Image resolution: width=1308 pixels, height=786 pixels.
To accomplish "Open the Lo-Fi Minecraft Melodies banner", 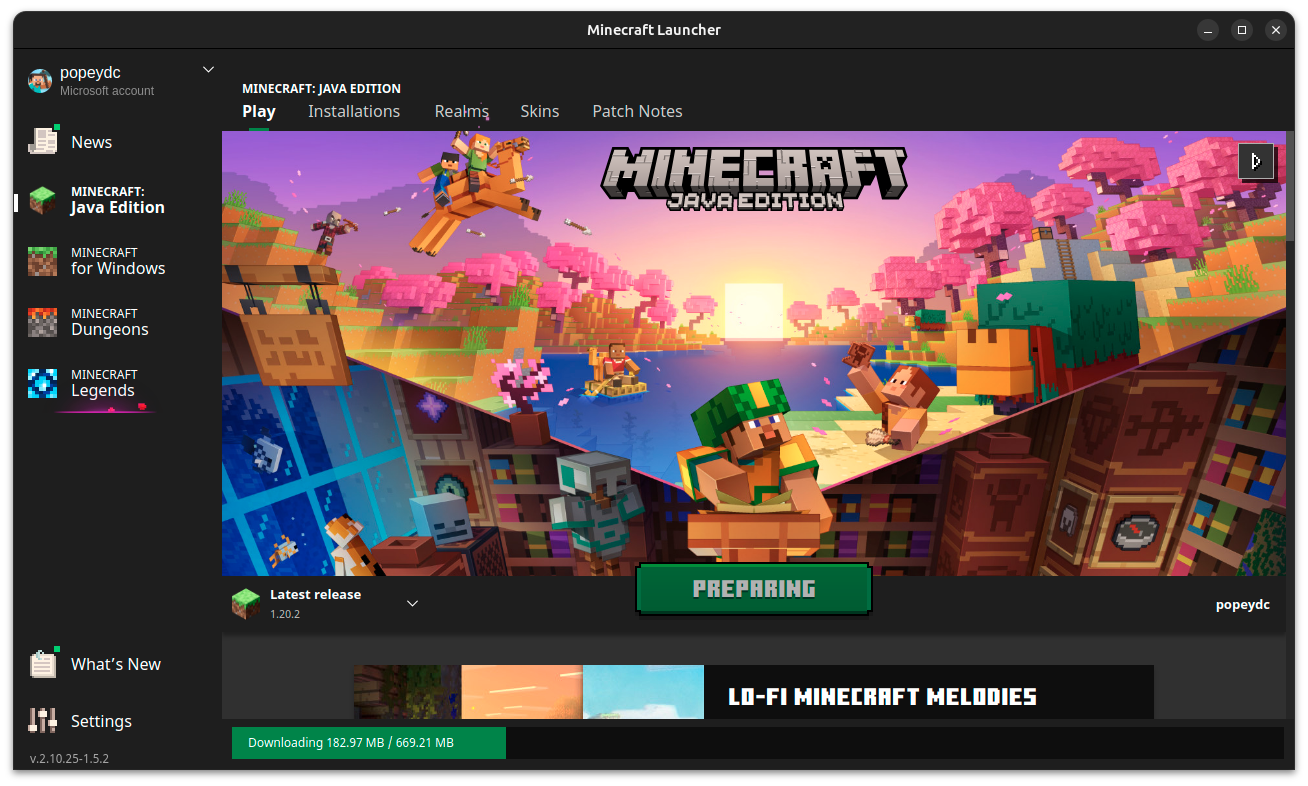I will pyautogui.click(x=753, y=692).
